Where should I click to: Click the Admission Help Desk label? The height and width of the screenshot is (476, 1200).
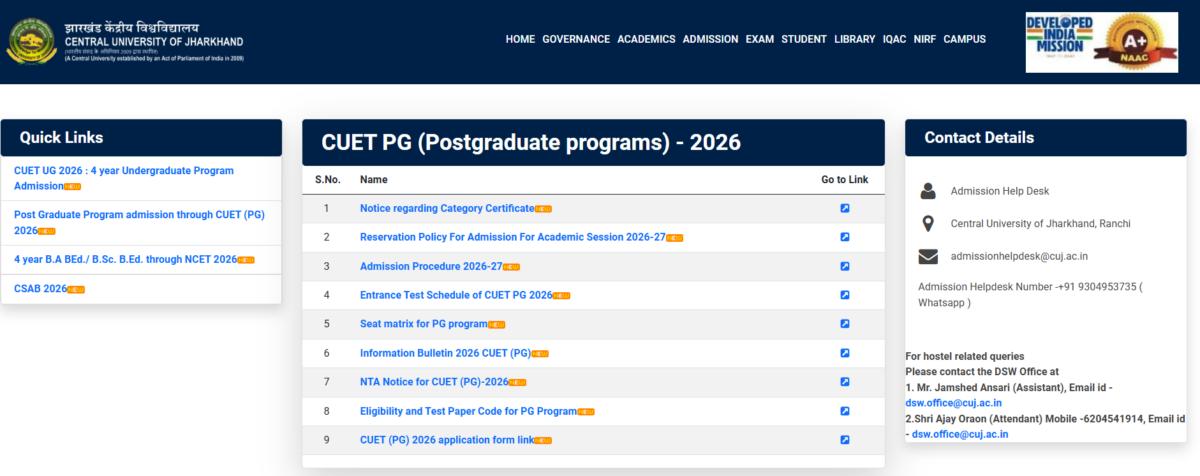(1000, 190)
